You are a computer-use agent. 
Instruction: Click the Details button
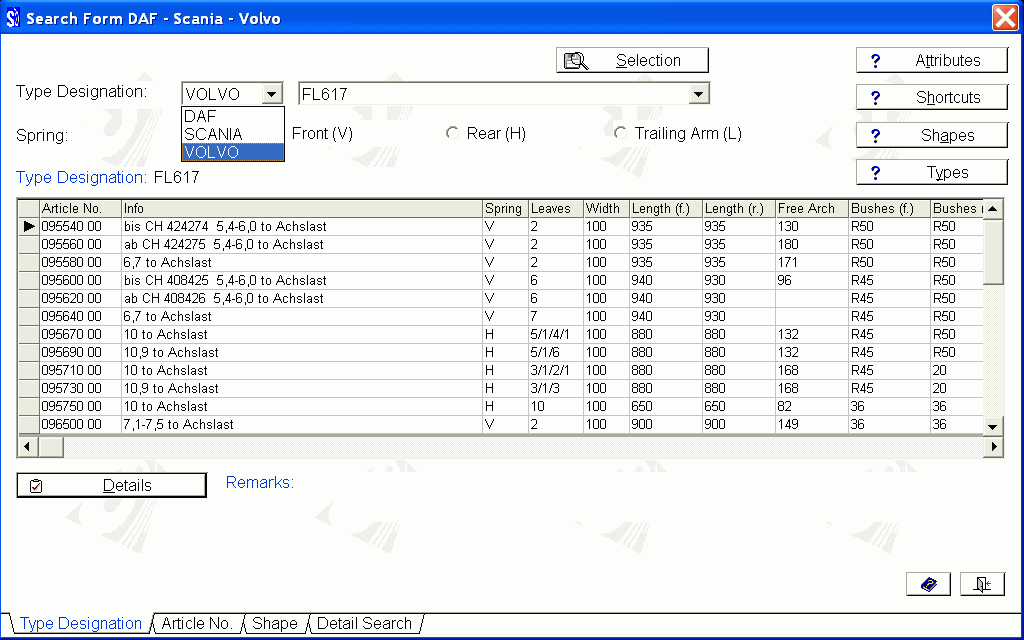(x=112, y=485)
